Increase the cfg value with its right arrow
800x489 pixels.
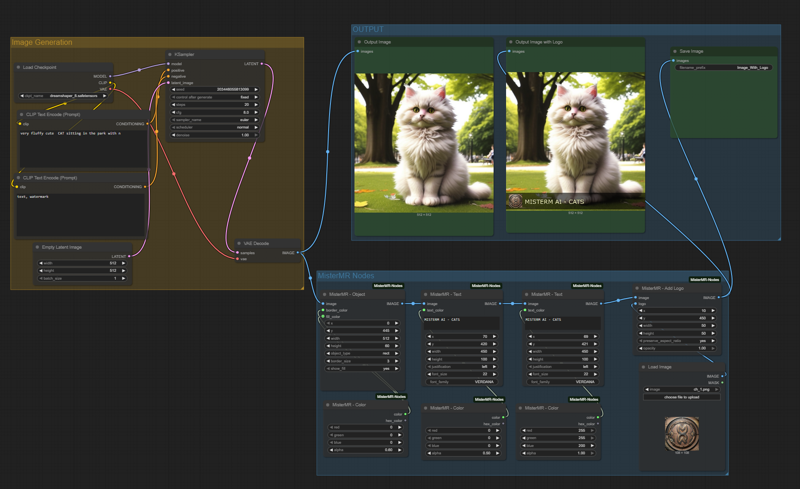point(256,112)
